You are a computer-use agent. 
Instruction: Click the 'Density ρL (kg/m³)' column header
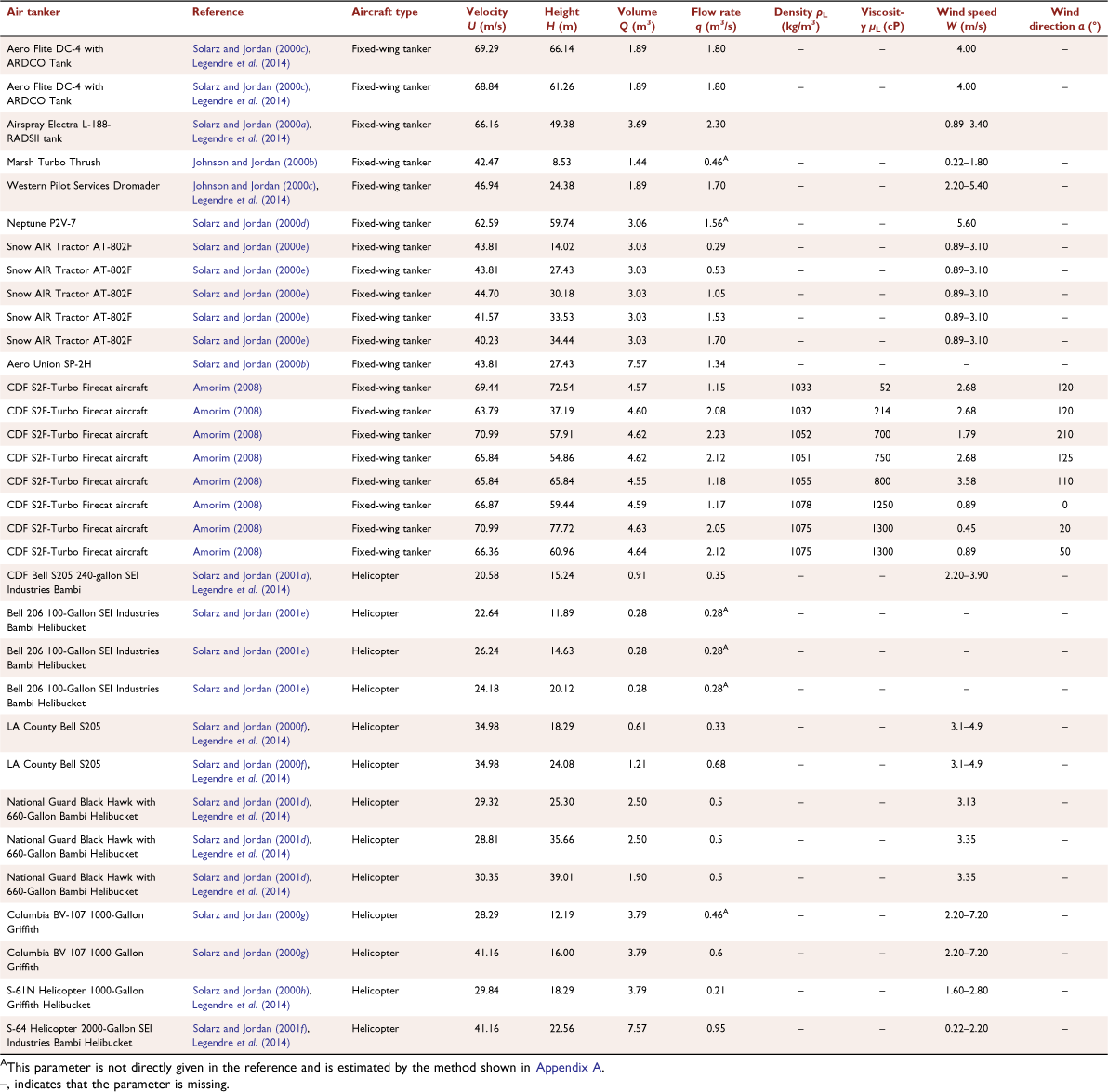coord(800,20)
